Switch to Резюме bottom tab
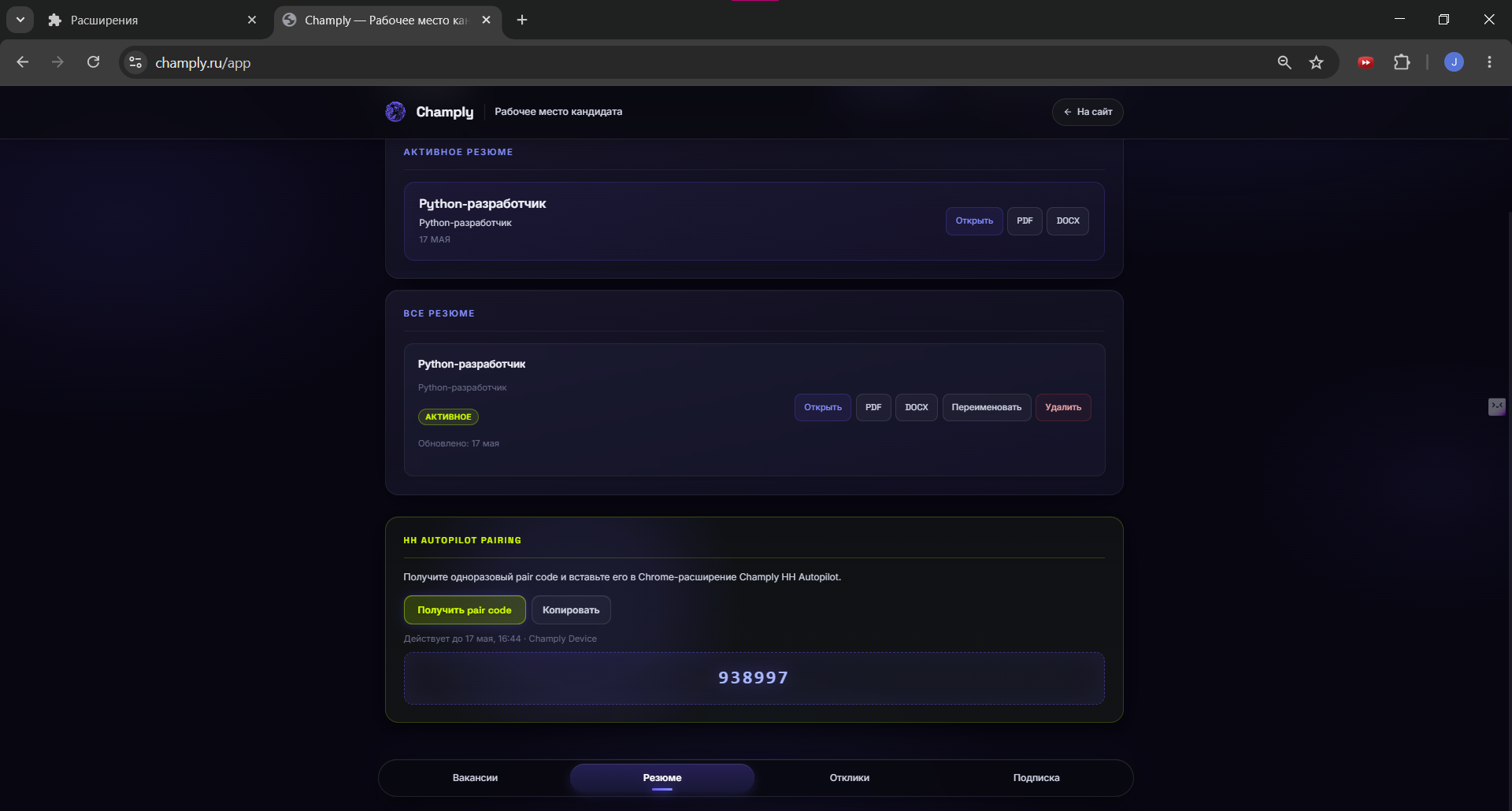The image size is (1512, 811). pos(662,778)
